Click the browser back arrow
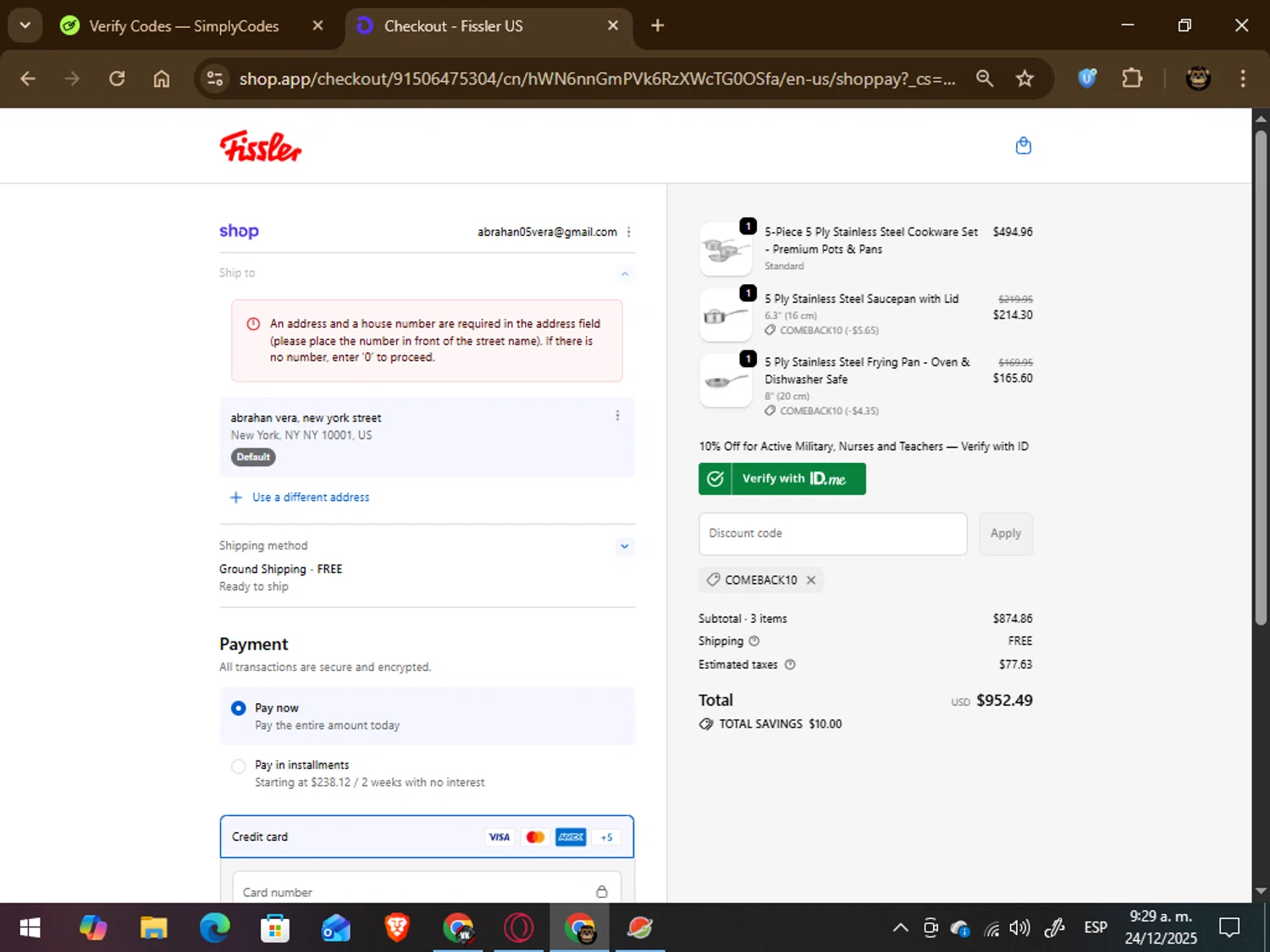 28,79
